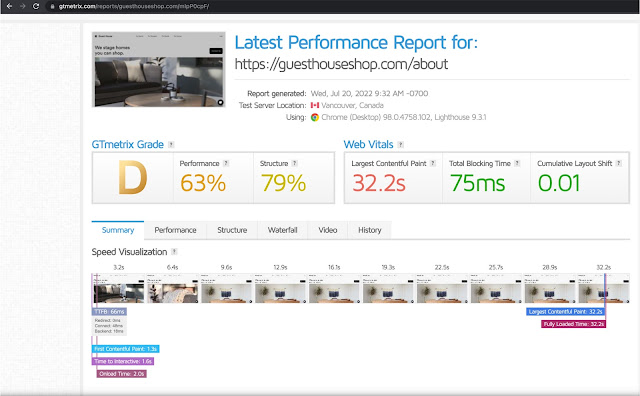
Task: Open the Video tab
Action: [x=327, y=230]
